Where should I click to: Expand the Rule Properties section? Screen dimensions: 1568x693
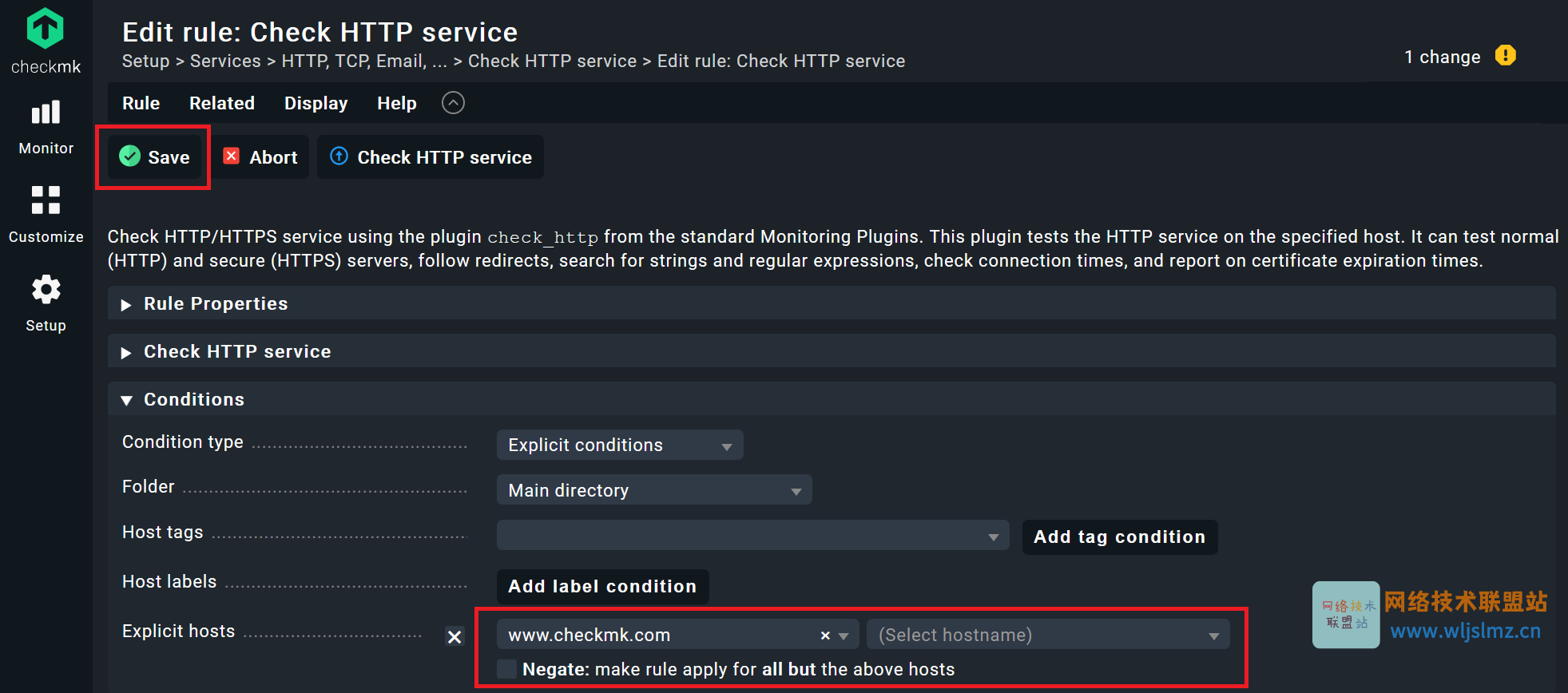832,303
